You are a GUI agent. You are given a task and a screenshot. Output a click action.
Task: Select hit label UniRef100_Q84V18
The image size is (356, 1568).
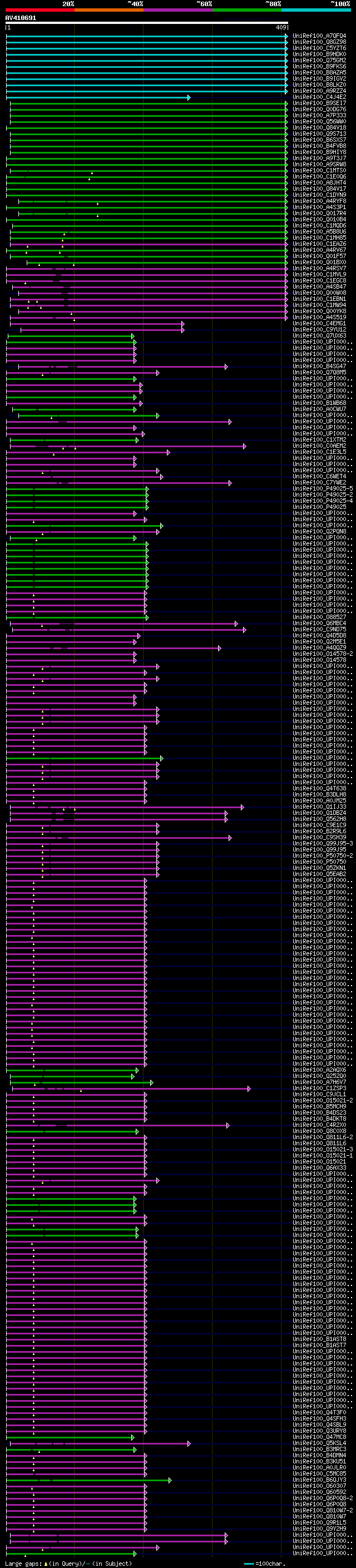pos(319,128)
